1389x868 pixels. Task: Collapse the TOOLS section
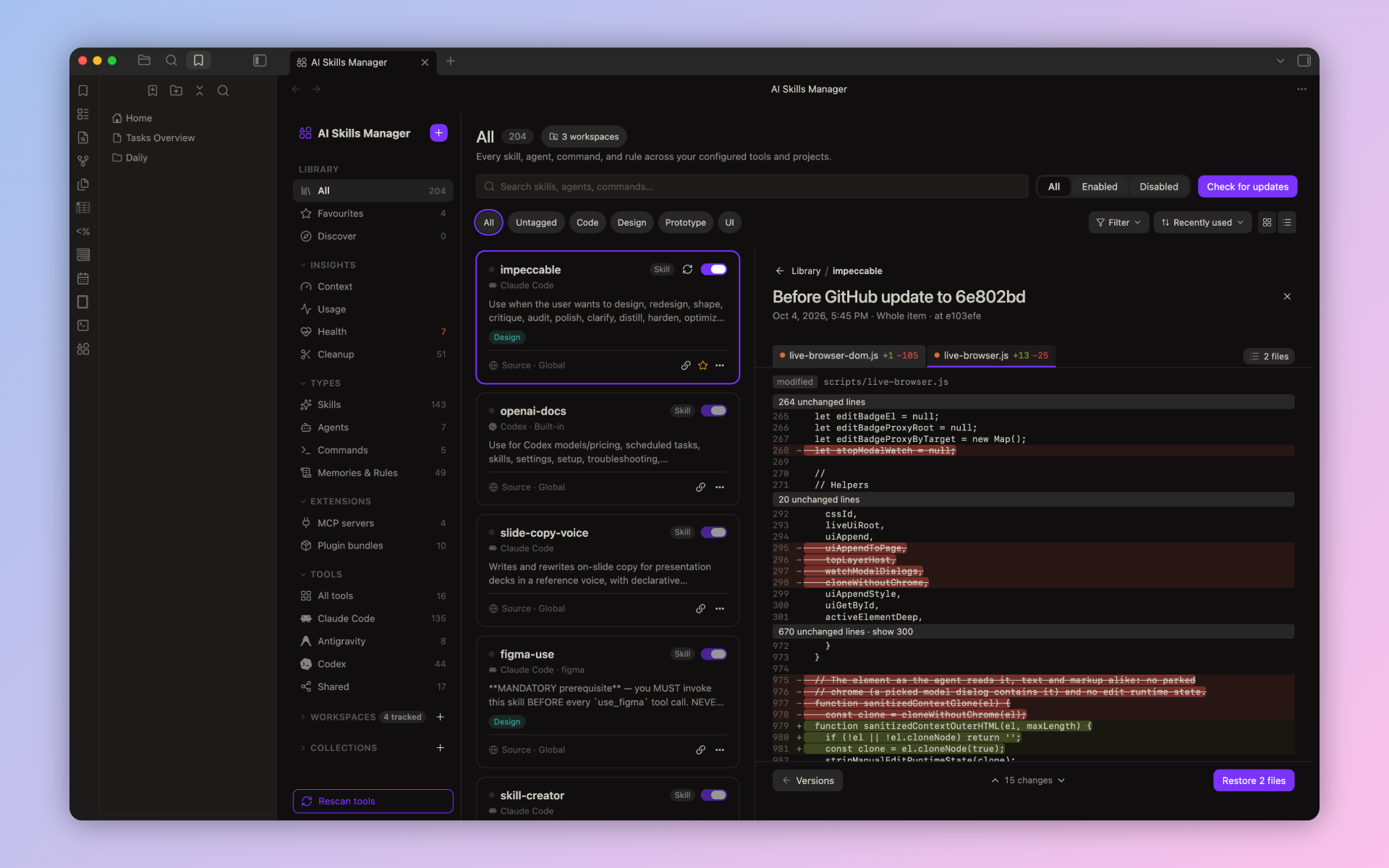coord(320,574)
